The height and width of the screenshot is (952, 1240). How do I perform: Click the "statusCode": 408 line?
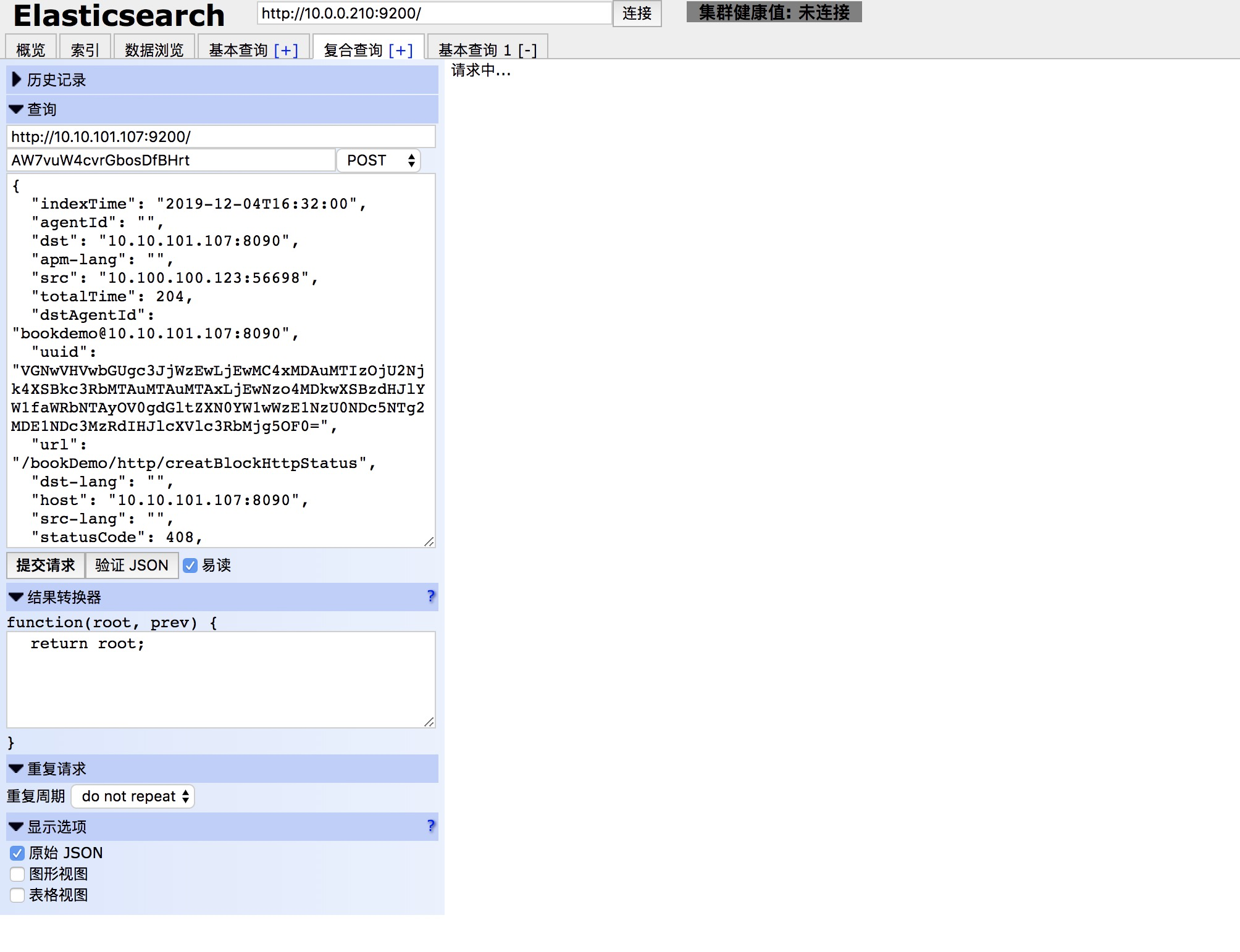click(x=117, y=537)
